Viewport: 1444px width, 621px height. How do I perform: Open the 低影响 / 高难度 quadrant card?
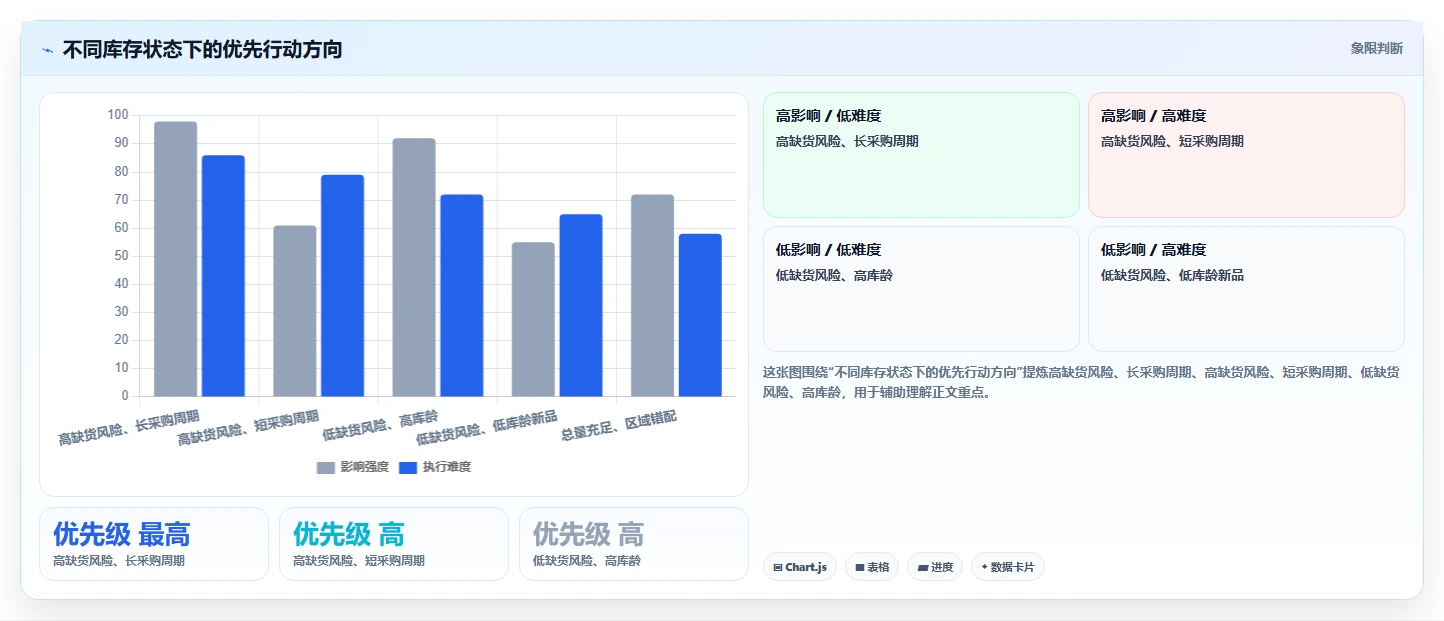[x=1246, y=289]
